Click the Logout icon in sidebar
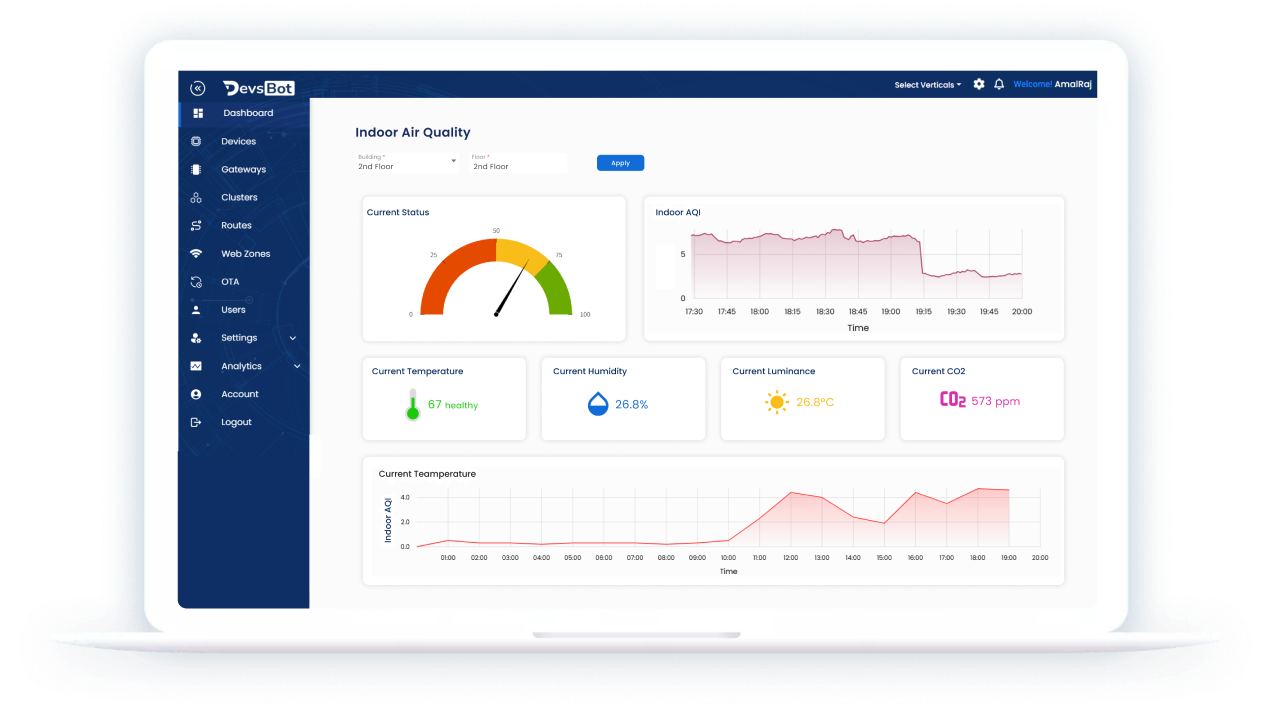 pos(196,422)
